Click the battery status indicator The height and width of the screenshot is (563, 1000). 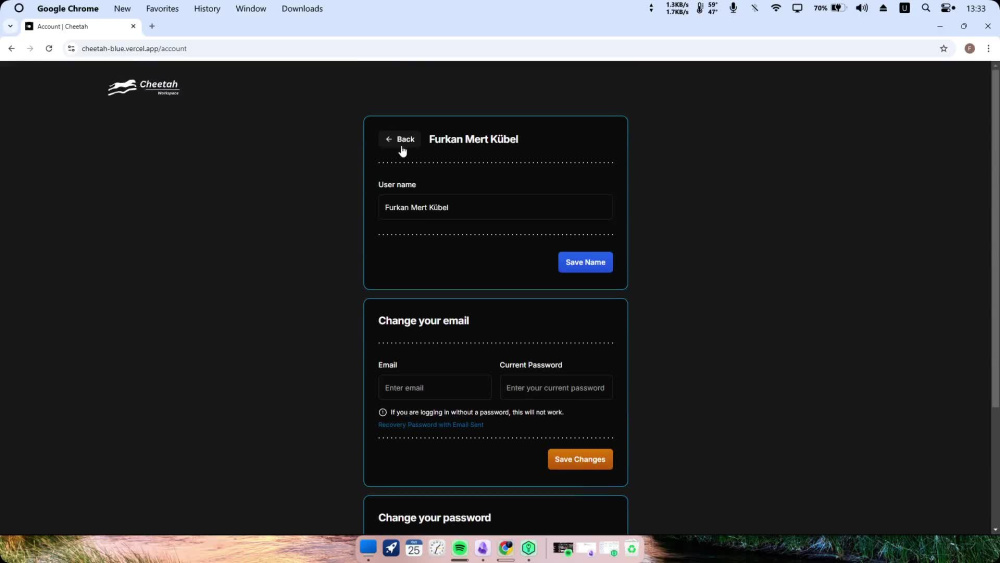pyautogui.click(x=830, y=8)
